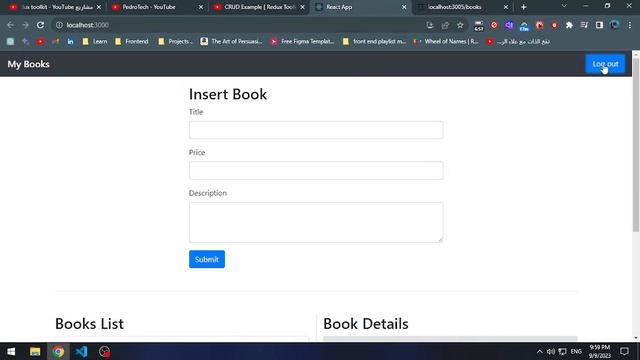This screenshot has height=360, width=640.
Task: Submit the Insert Book form
Action: [207, 259]
